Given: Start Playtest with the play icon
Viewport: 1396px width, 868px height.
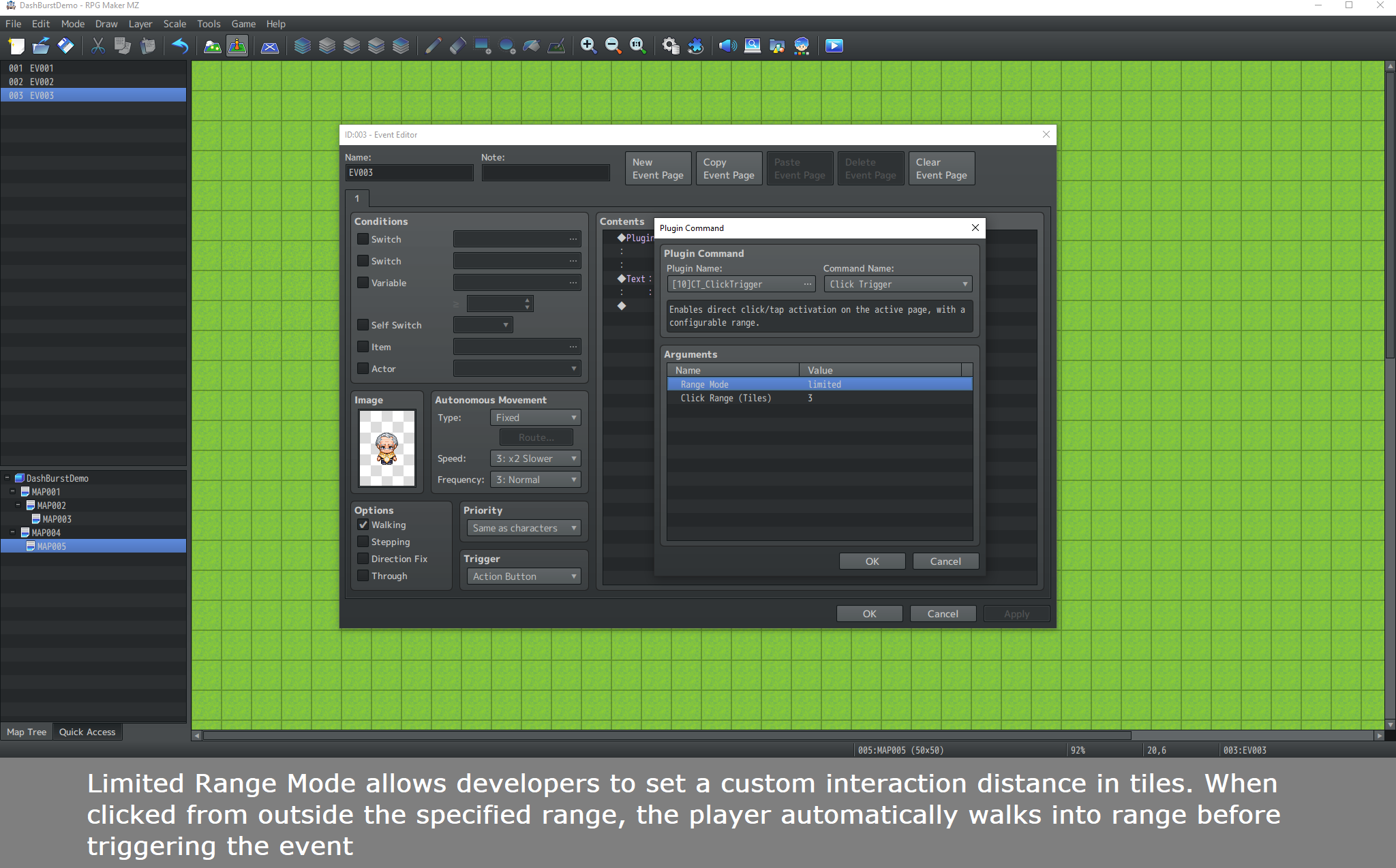Looking at the screenshot, I should (x=834, y=46).
